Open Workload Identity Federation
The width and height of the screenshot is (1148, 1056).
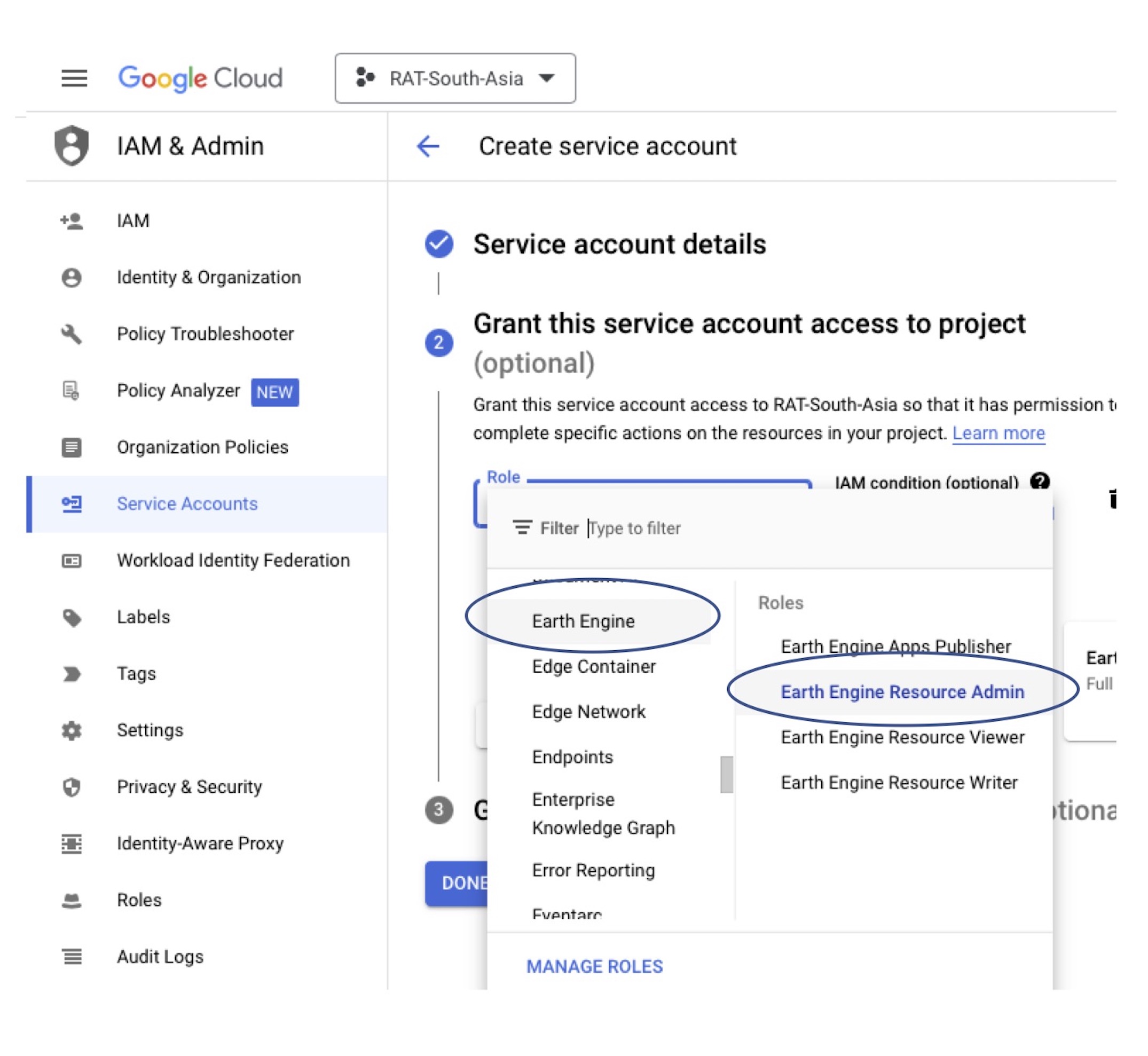click(233, 560)
